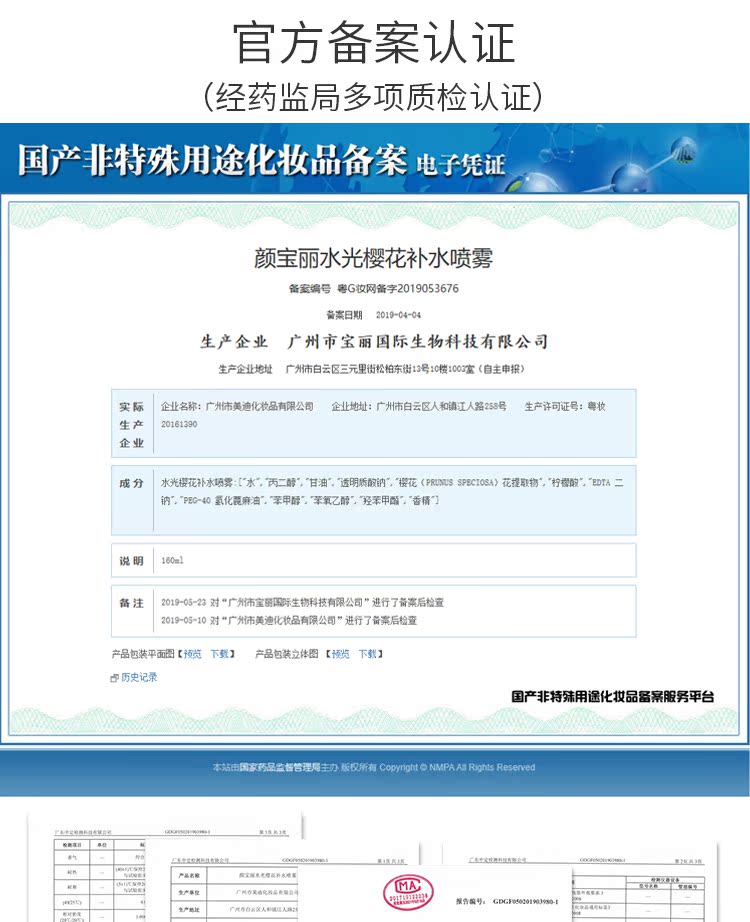750x922 pixels.
Task: Click the 成分 row label
Action: 131,483
